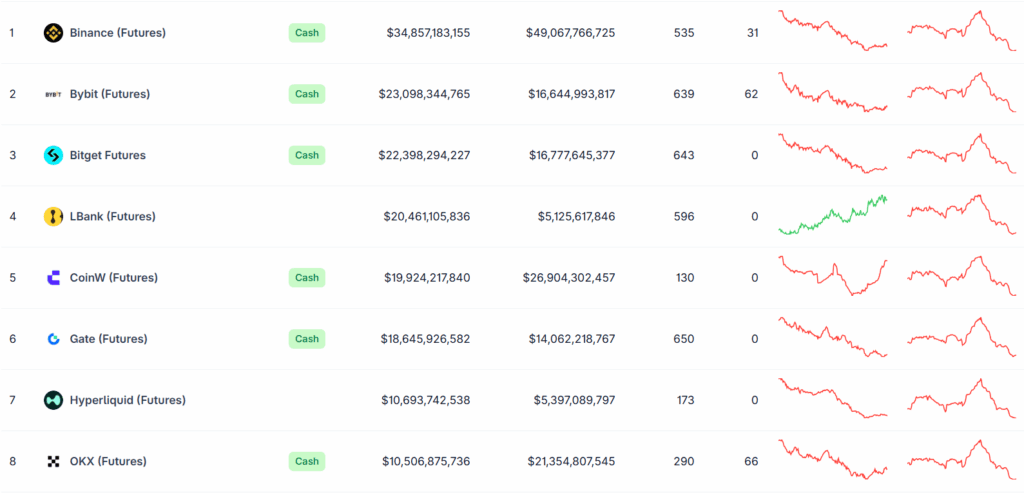Open CoinW's first red sparkline chart

[833, 276]
